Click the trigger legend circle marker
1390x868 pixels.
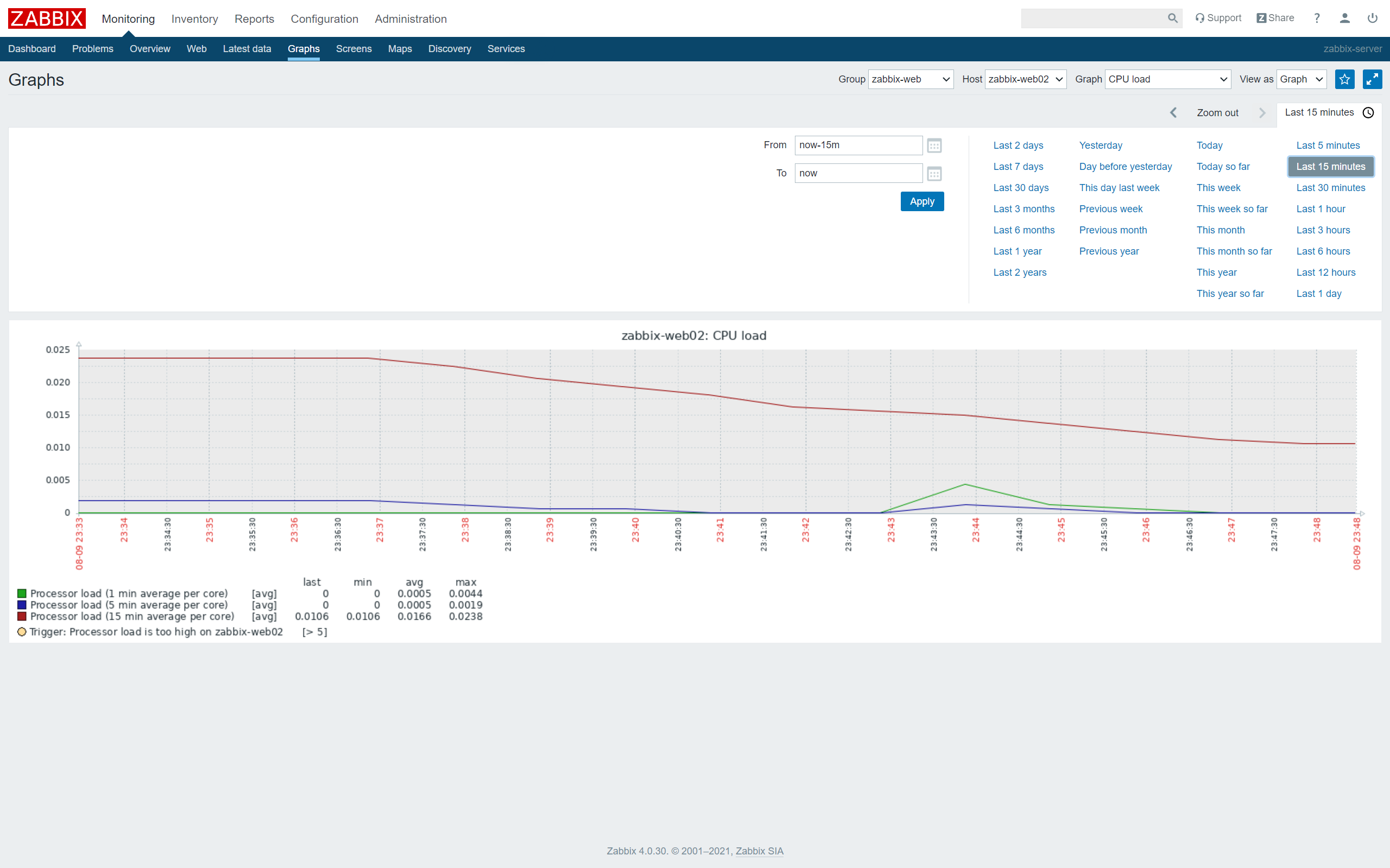(x=22, y=632)
